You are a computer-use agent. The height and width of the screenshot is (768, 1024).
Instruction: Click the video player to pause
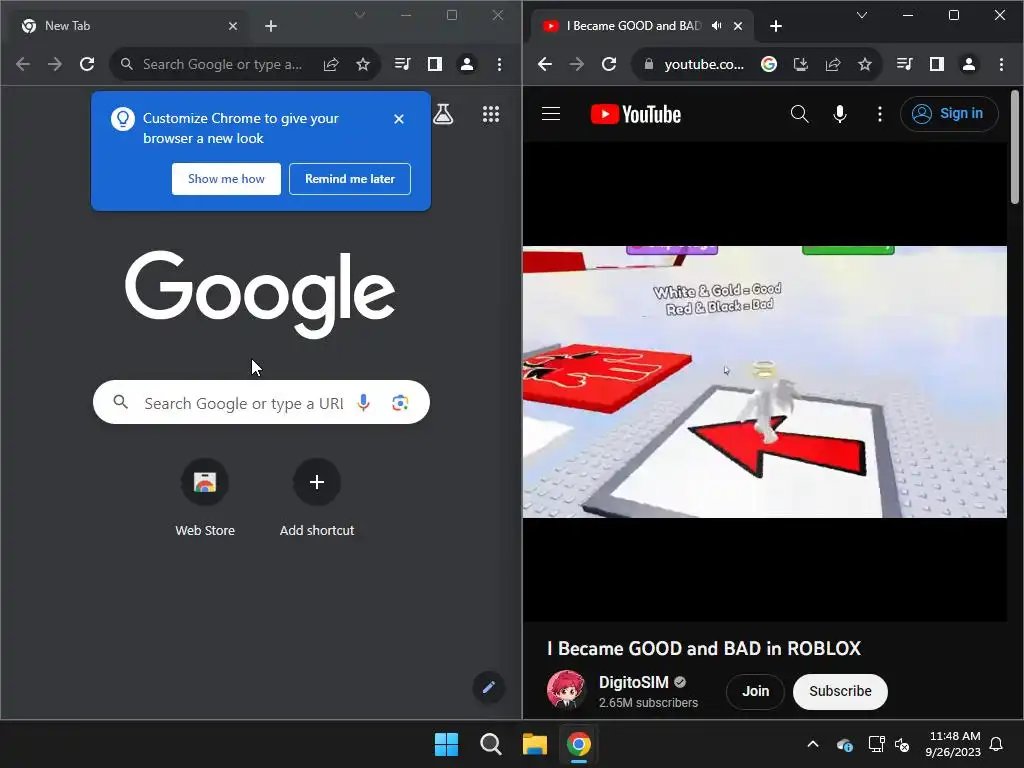click(765, 382)
